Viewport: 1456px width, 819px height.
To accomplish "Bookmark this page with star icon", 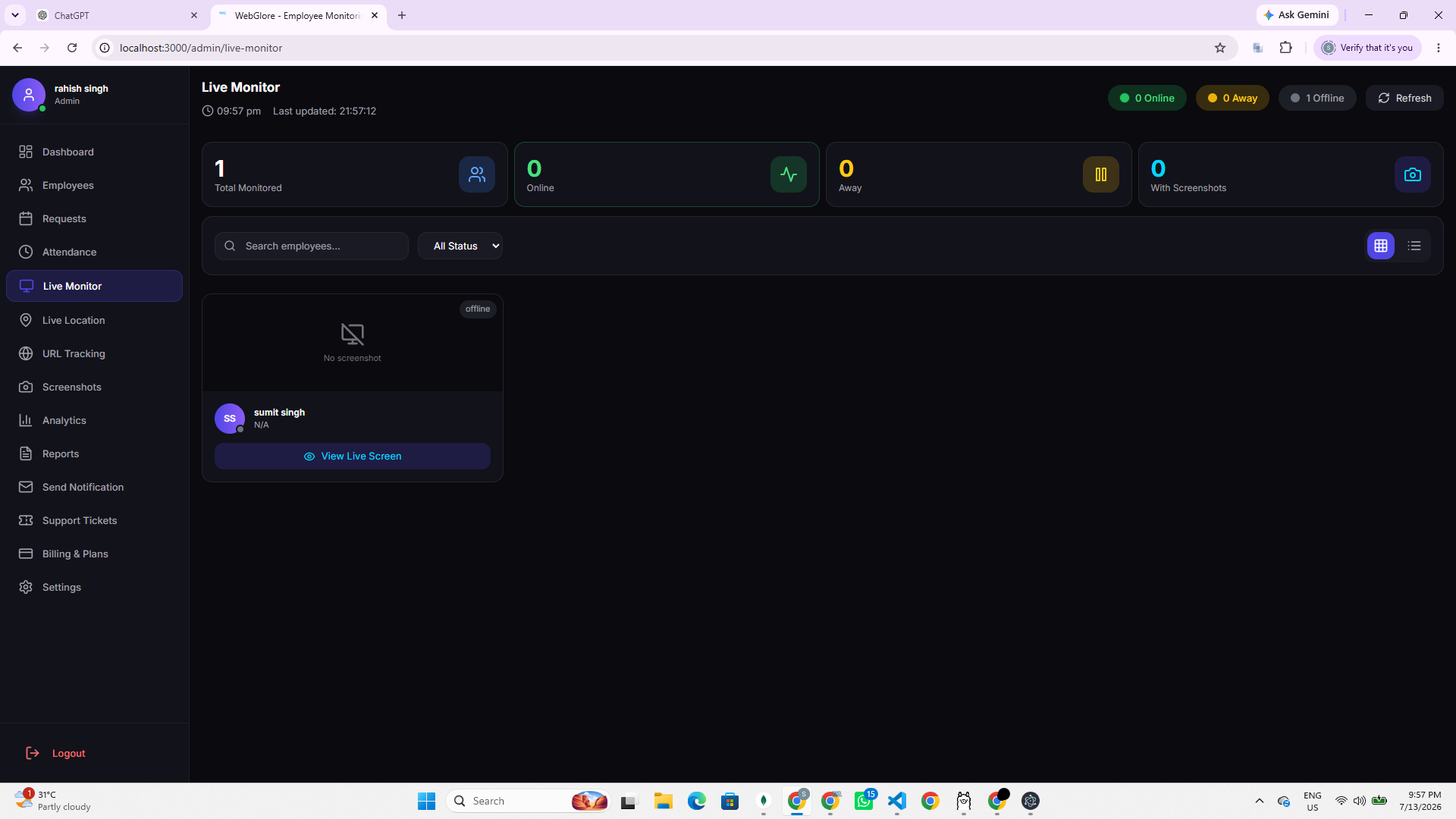I will (x=1220, y=48).
